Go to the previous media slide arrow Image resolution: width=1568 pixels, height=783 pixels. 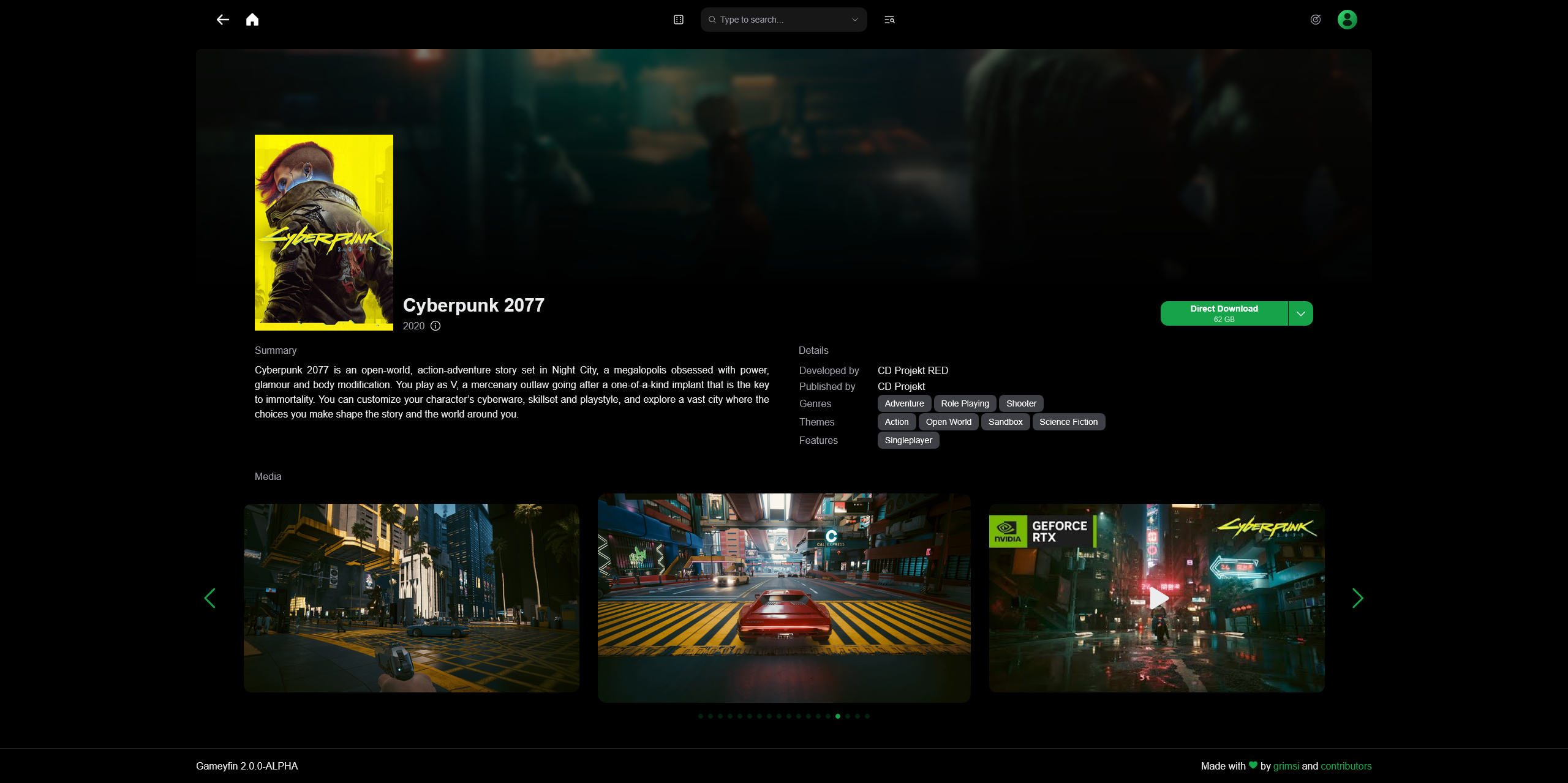pos(210,598)
